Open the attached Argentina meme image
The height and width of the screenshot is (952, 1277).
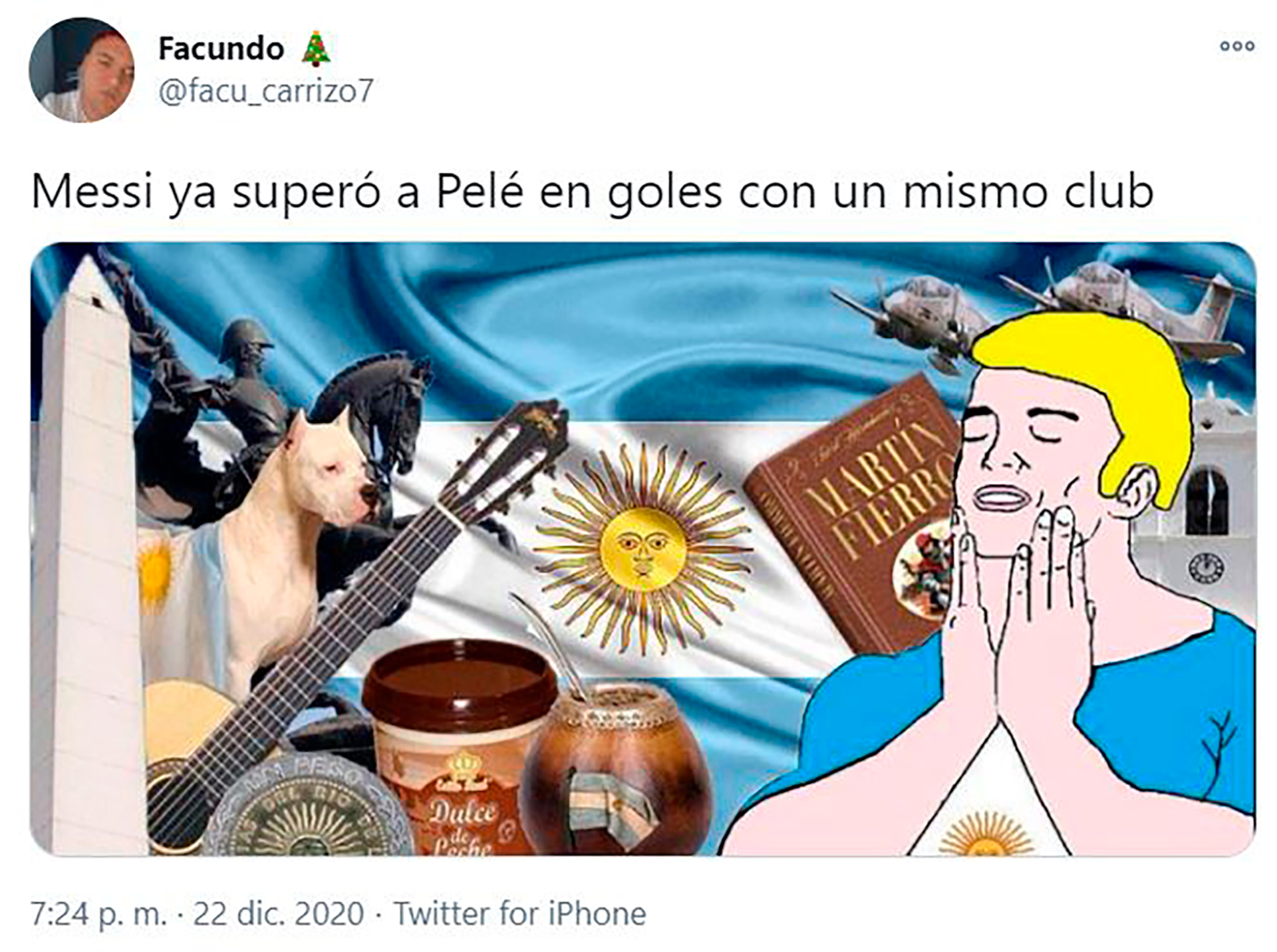[643, 549]
